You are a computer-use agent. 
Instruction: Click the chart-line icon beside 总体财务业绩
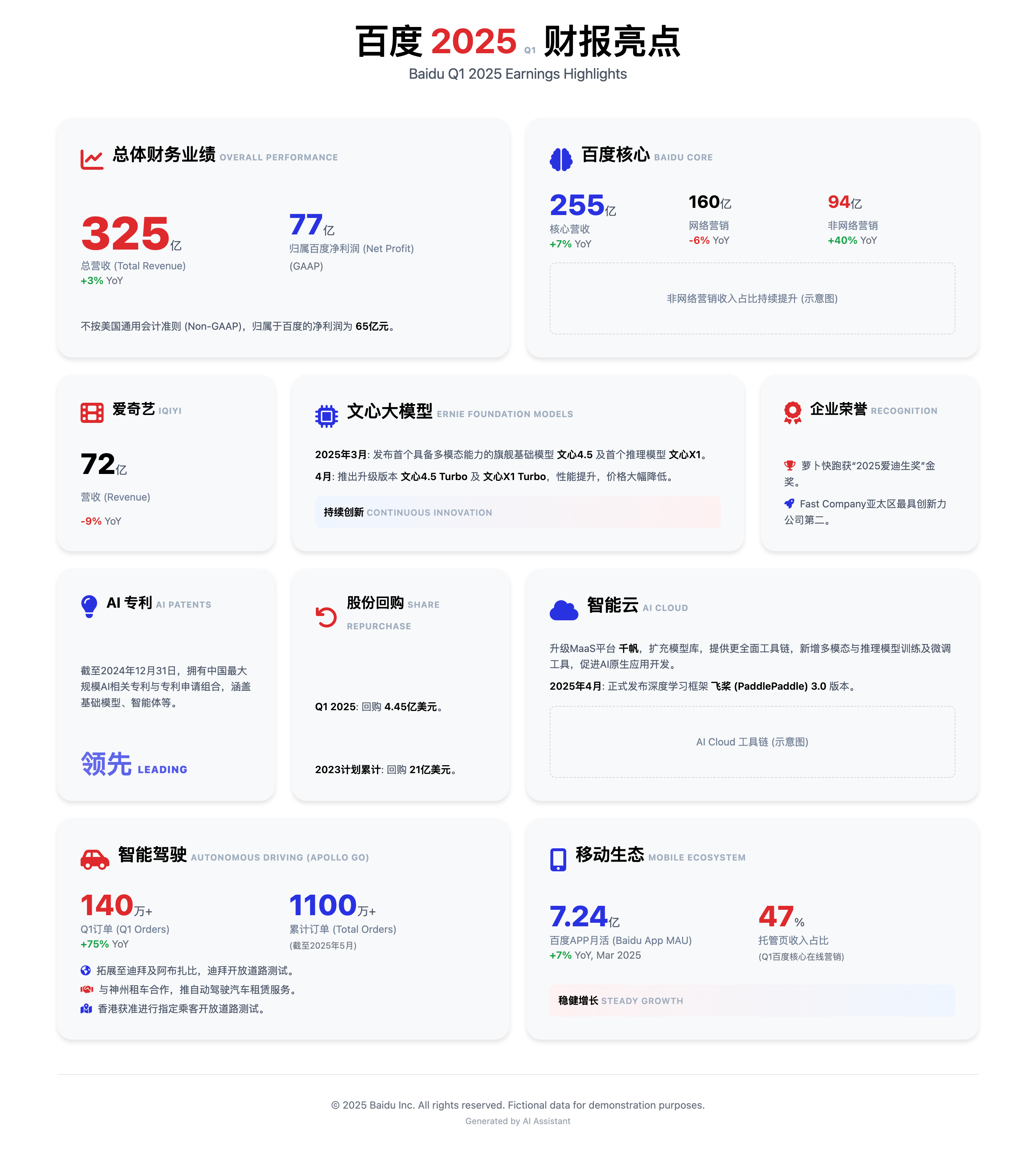coord(92,159)
